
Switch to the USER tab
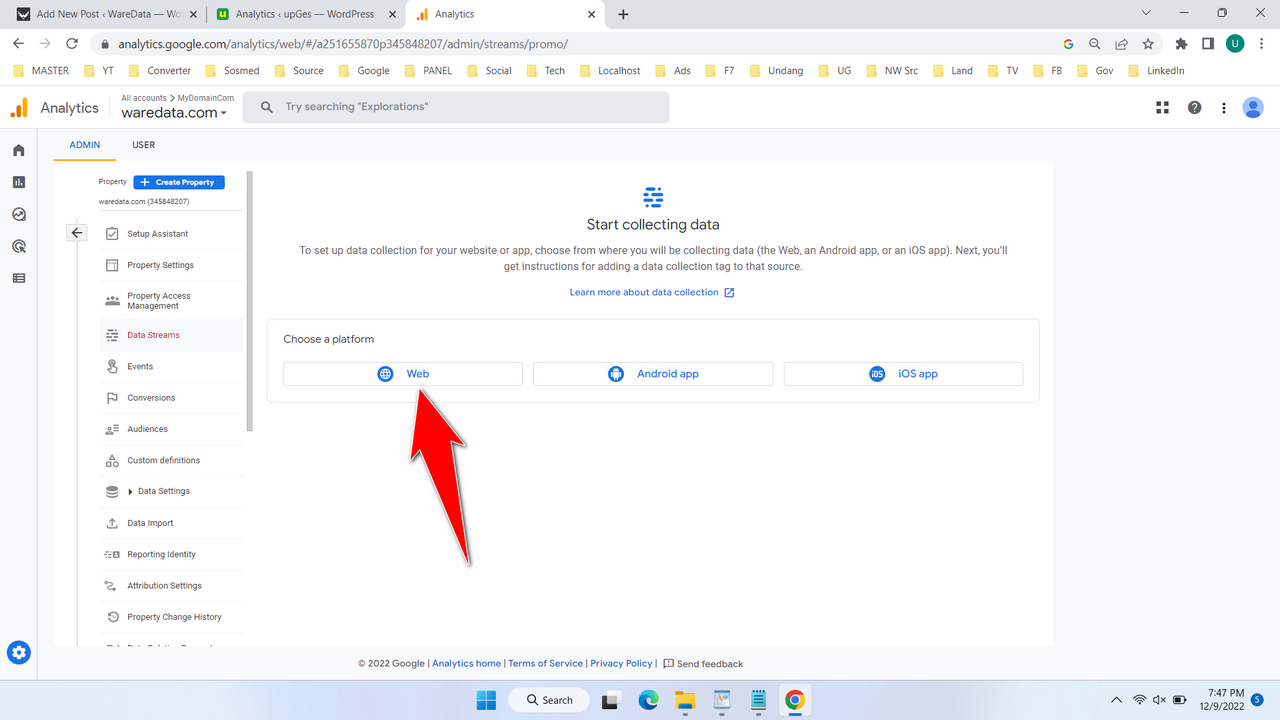tap(143, 145)
